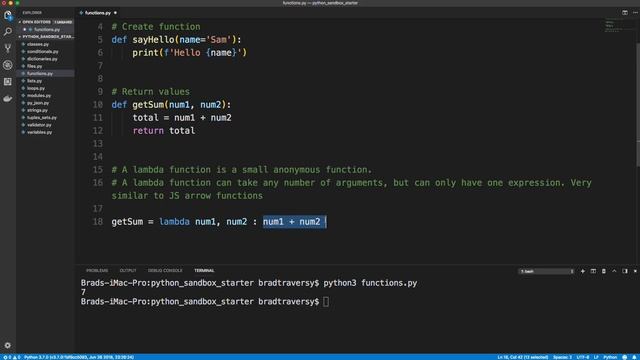Click line number 10 in the gutter

coord(98,104)
